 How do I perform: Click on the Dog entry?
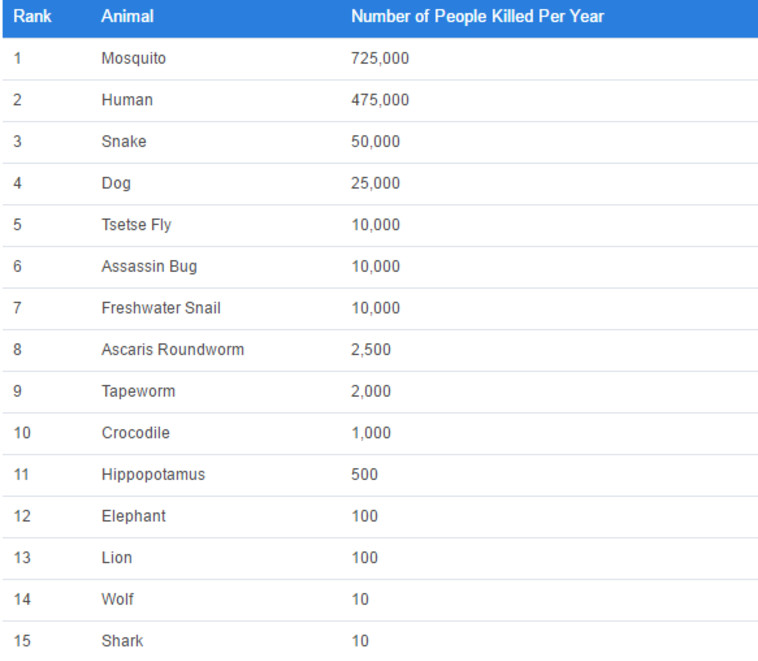point(116,183)
